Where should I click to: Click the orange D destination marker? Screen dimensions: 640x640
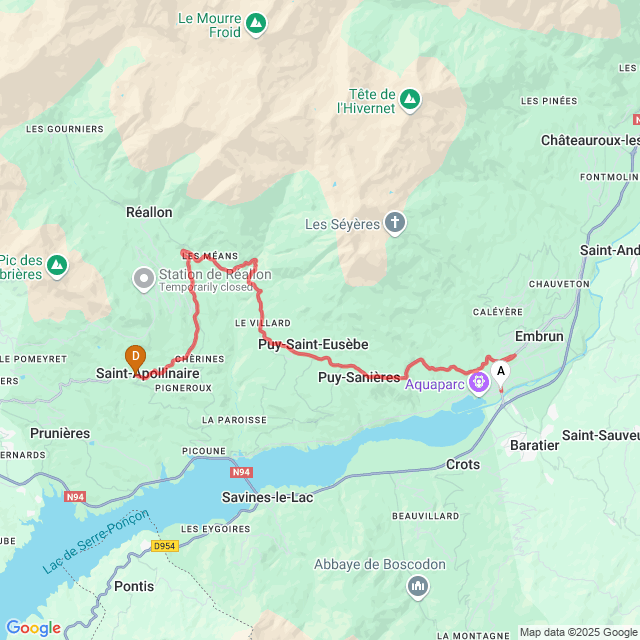136,359
